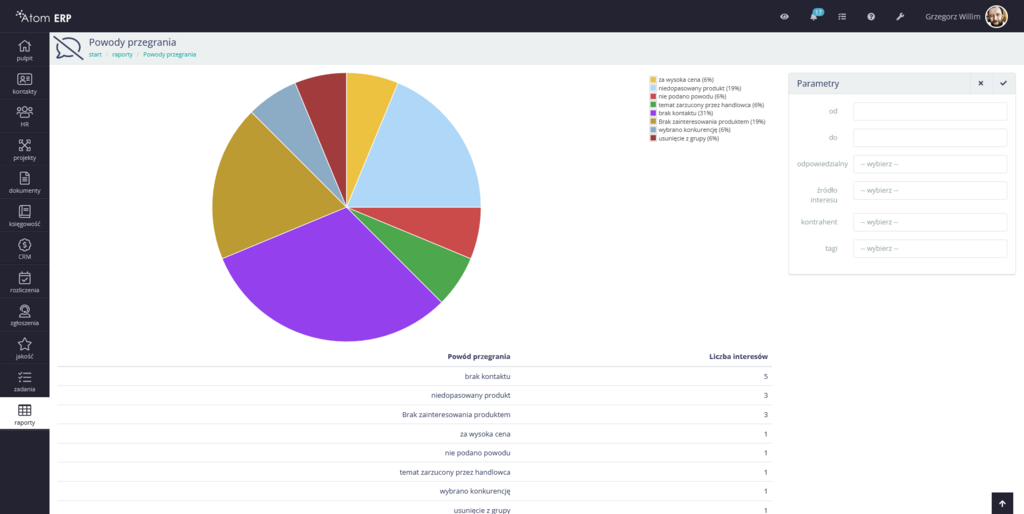The height and width of the screenshot is (514, 1024).
Task: Click the raporty breadcrumb link
Action: click(x=122, y=55)
